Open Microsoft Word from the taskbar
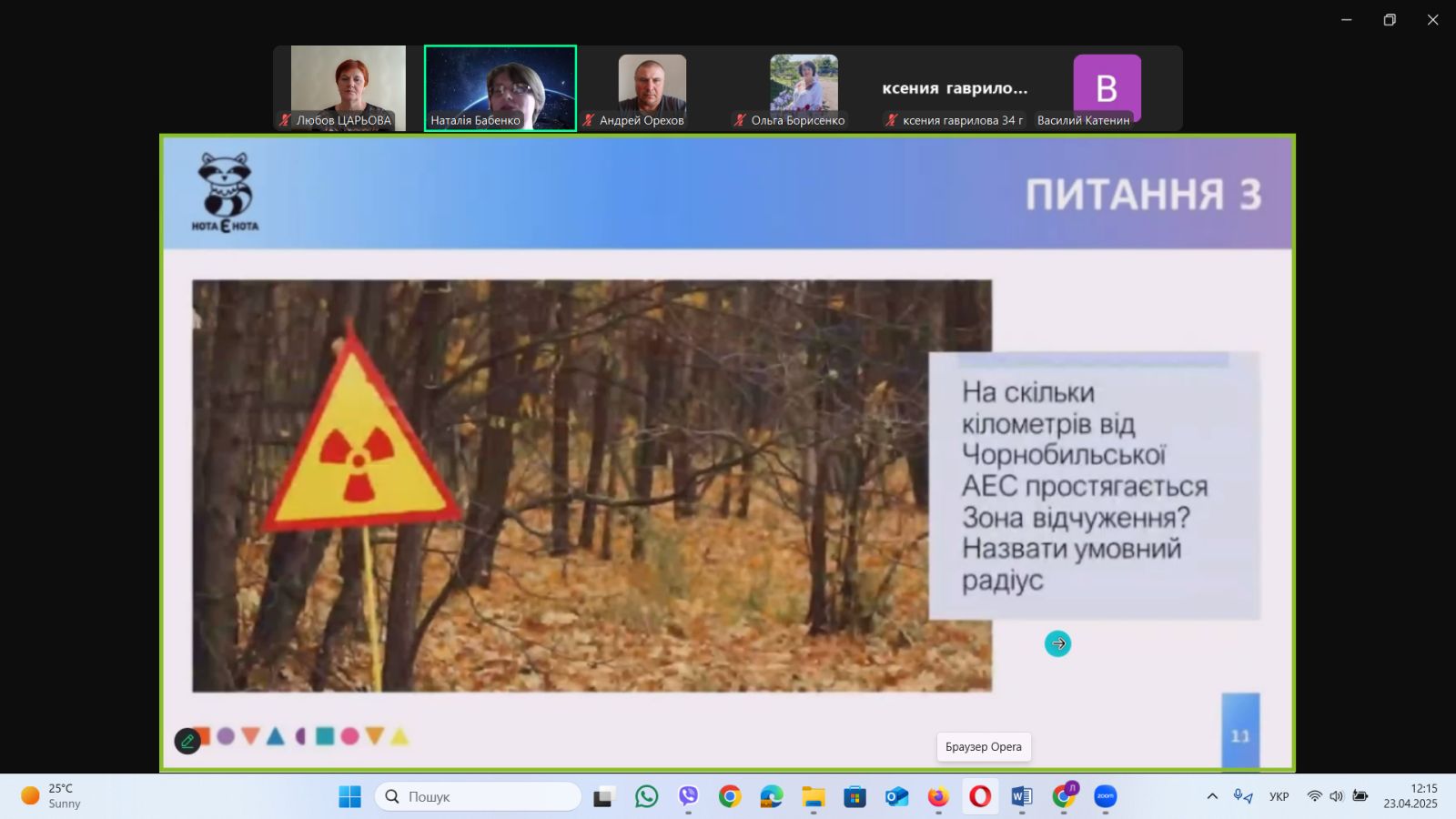 (x=1021, y=796)
